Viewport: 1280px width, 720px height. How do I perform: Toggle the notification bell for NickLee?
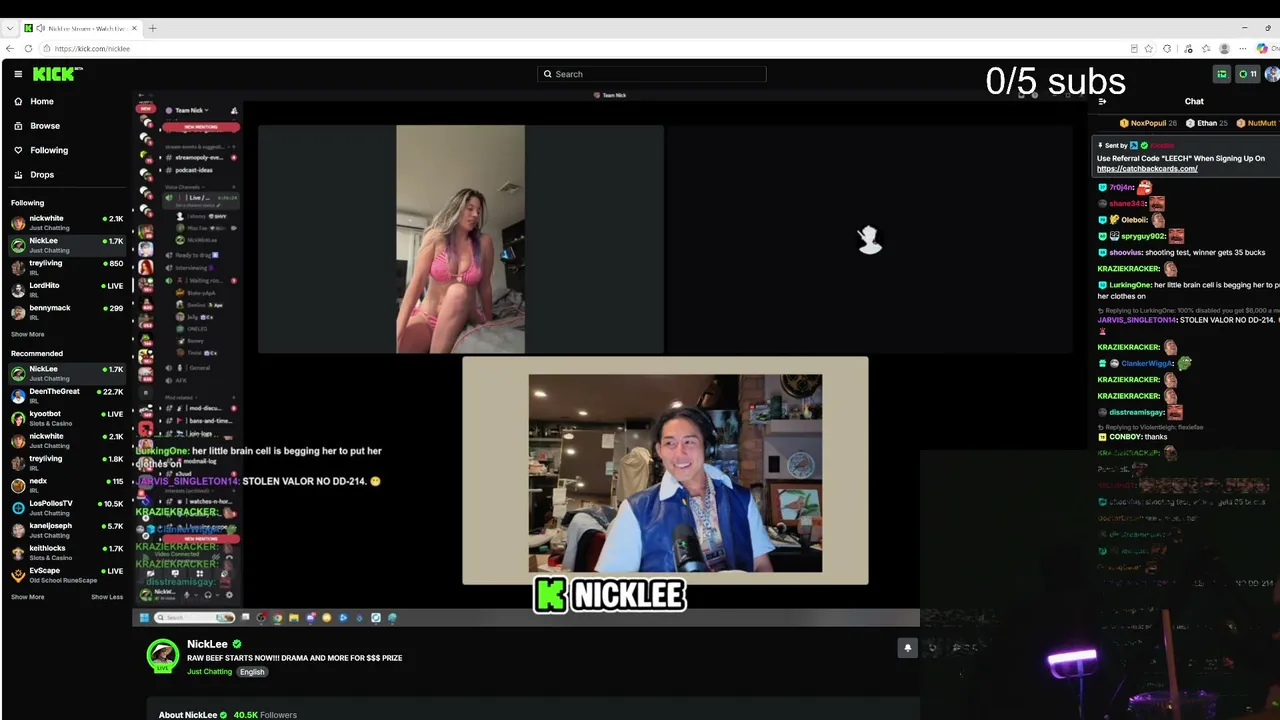pos(908,648)
